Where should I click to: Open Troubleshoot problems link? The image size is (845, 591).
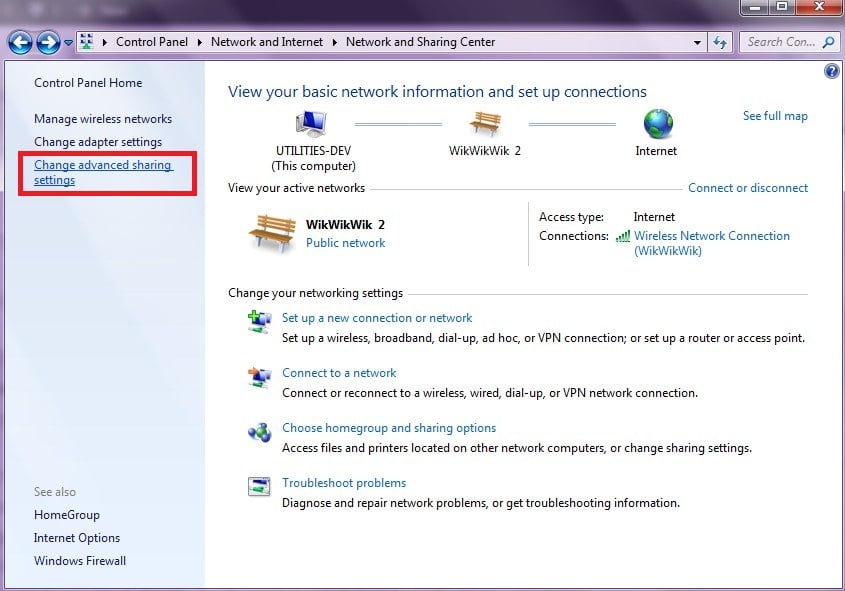[344, 483]
